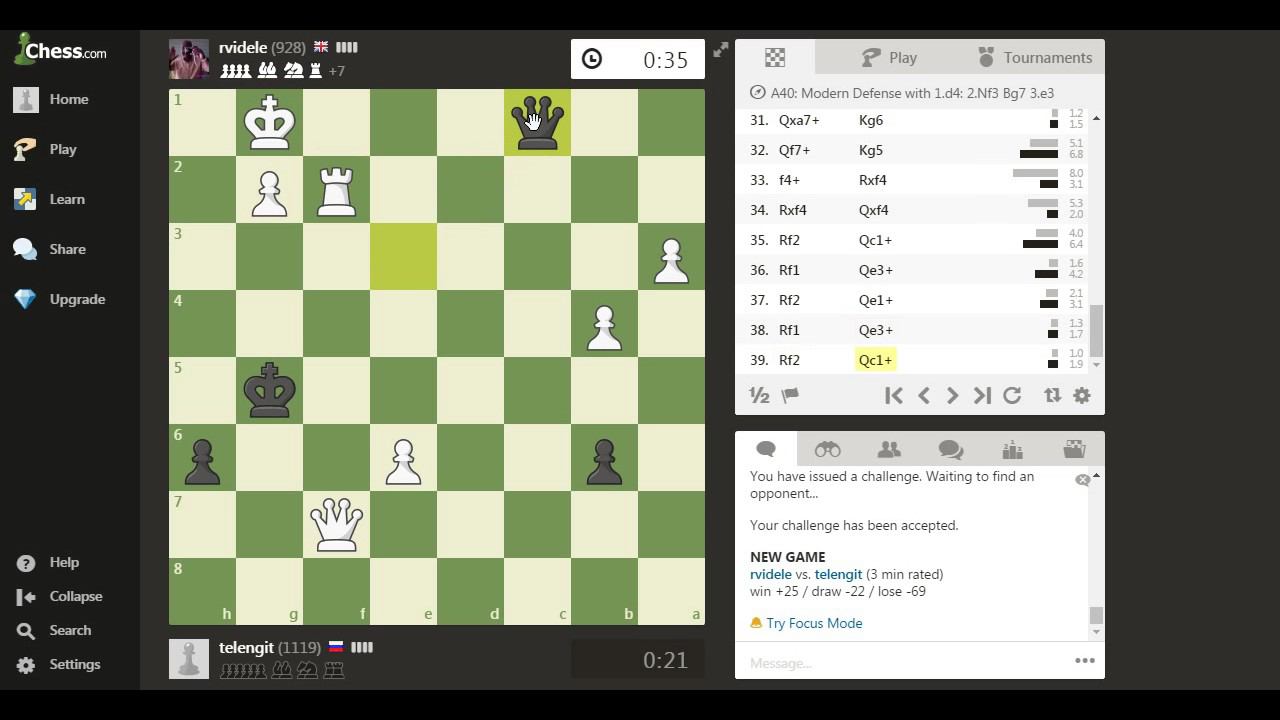Select move 39 Qc1+ in move list
Image resolution: width=1280 pixels, height=720 pixels.
[x=875, y=360]
